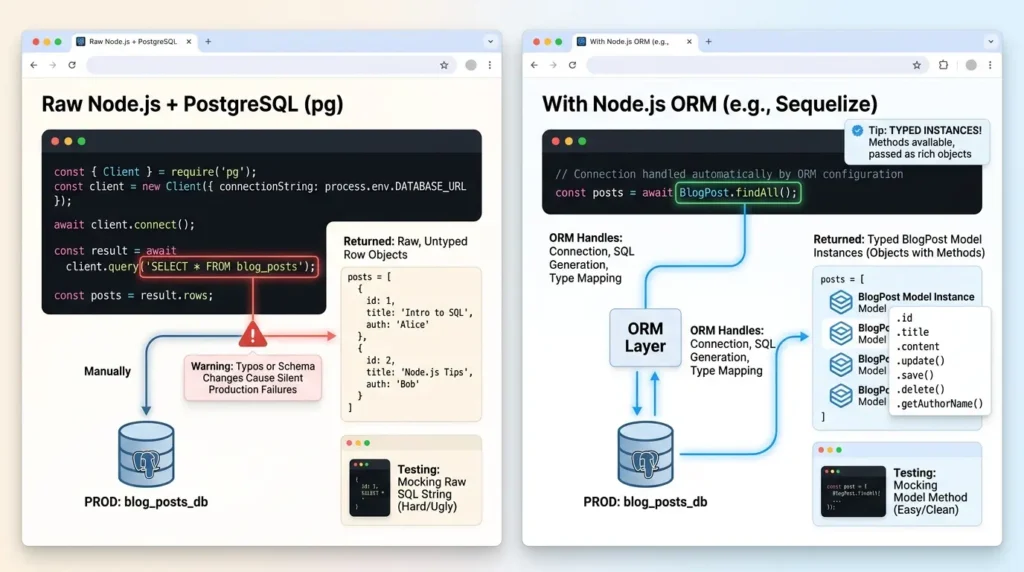
Task: Select .getAuthorName() in the methods list
Action: coord(939,404)
